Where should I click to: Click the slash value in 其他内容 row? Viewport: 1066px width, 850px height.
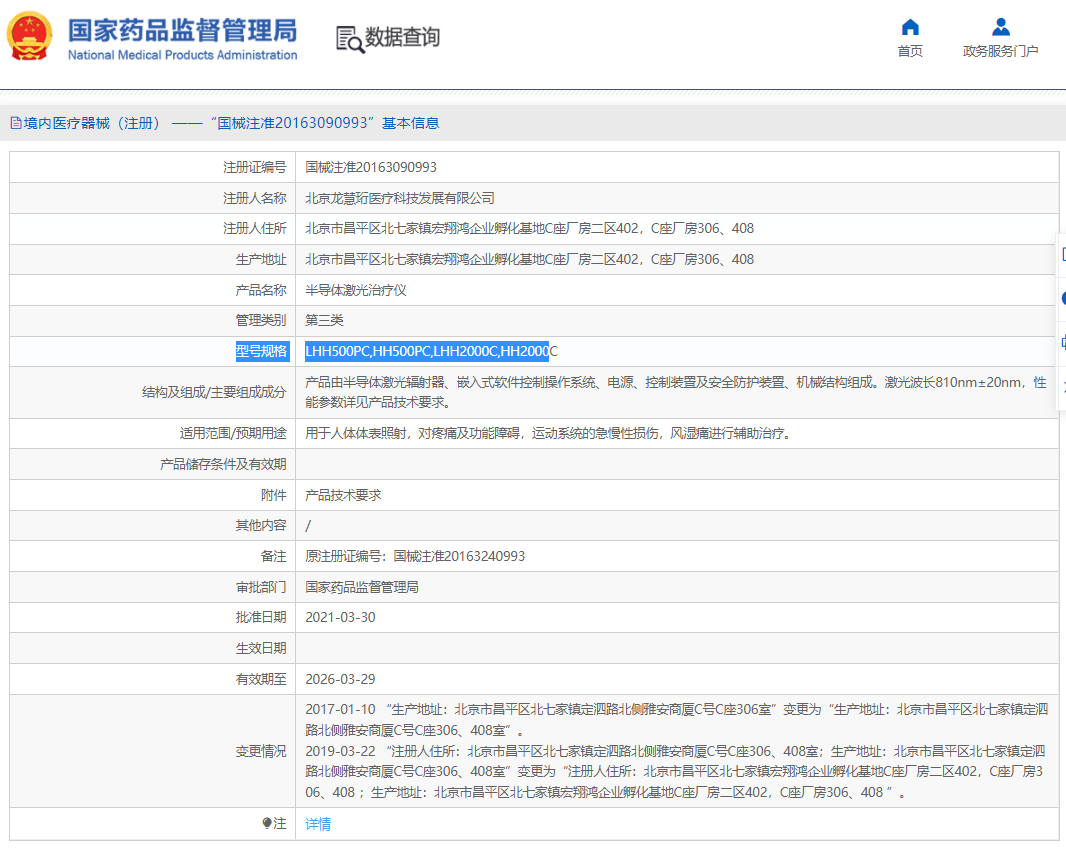click(x=309, y=526)
